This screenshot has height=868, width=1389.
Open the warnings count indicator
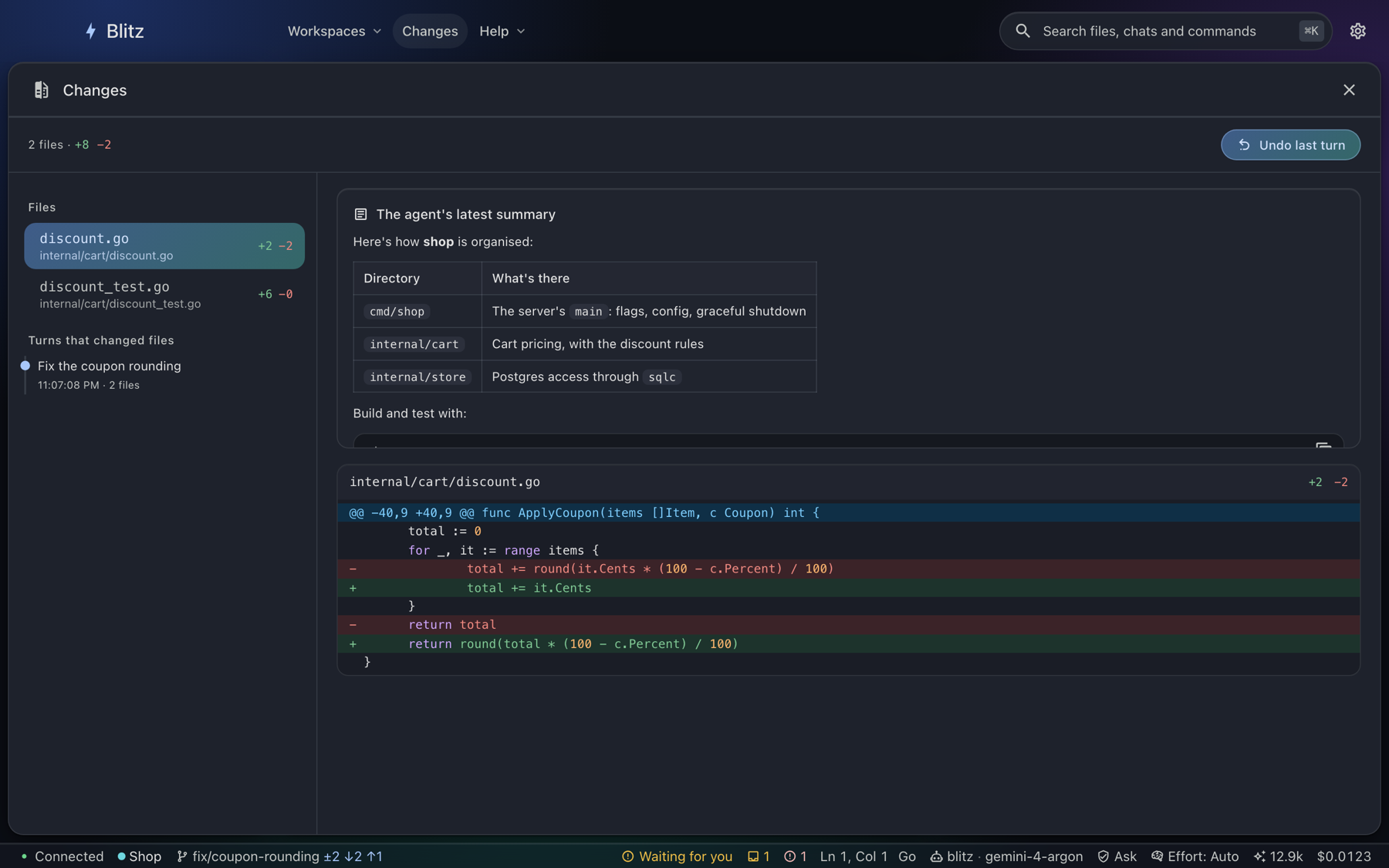click(x=795, y=856)
